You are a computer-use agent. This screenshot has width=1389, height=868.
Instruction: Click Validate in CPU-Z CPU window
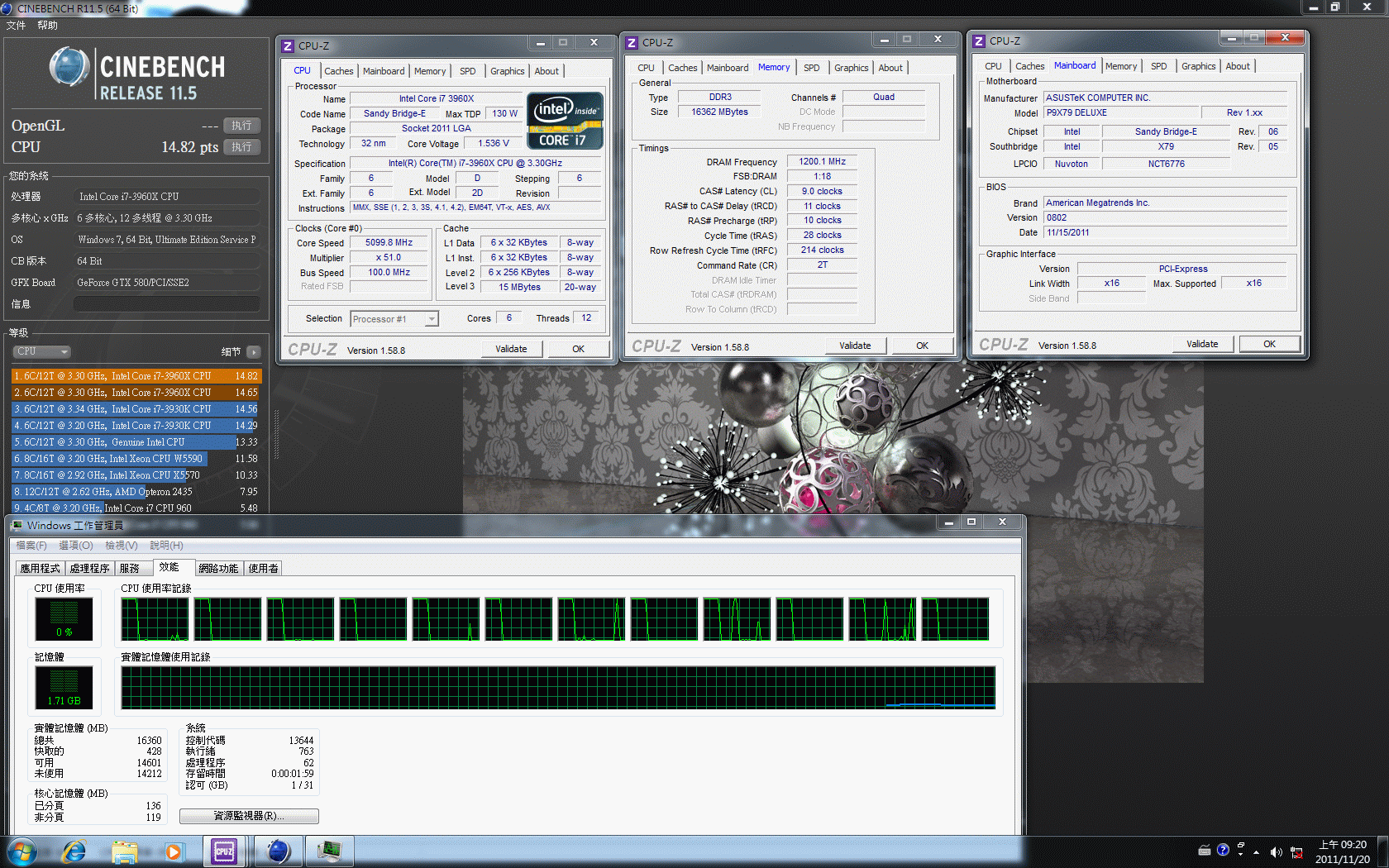(x=511, y=349)
